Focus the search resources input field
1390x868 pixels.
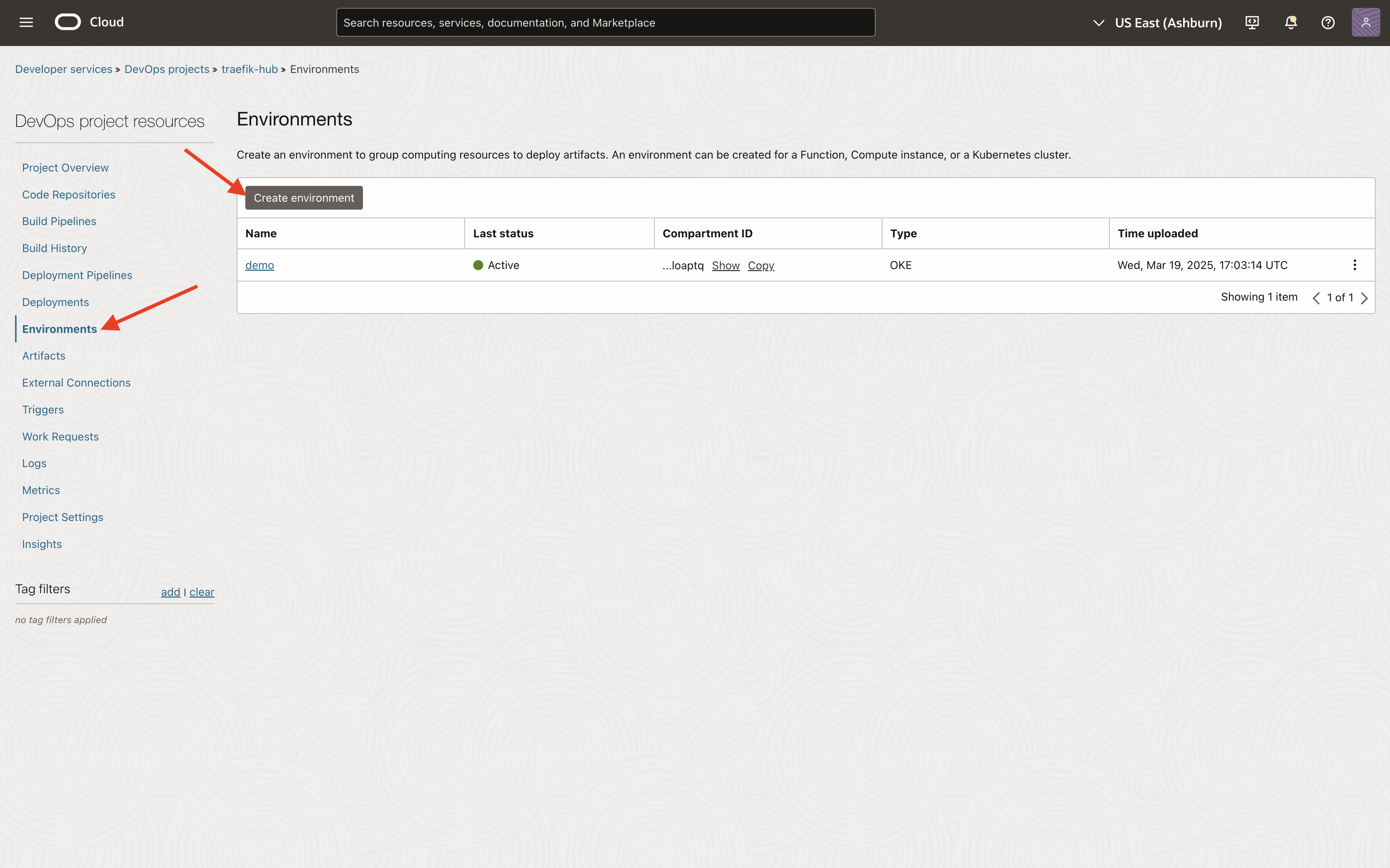[605, 22]
